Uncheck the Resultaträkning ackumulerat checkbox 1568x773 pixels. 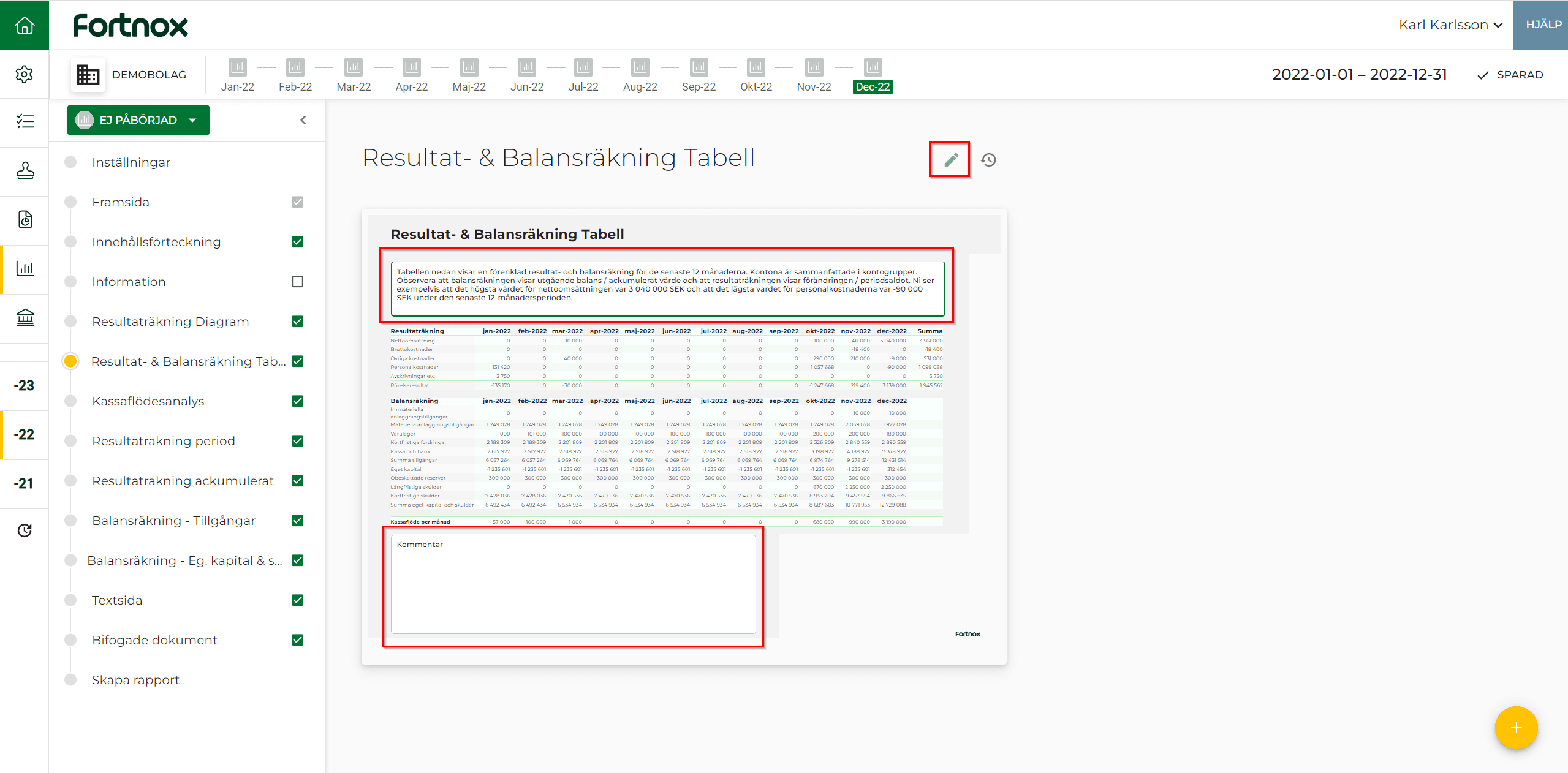click(x=298, y=481)
